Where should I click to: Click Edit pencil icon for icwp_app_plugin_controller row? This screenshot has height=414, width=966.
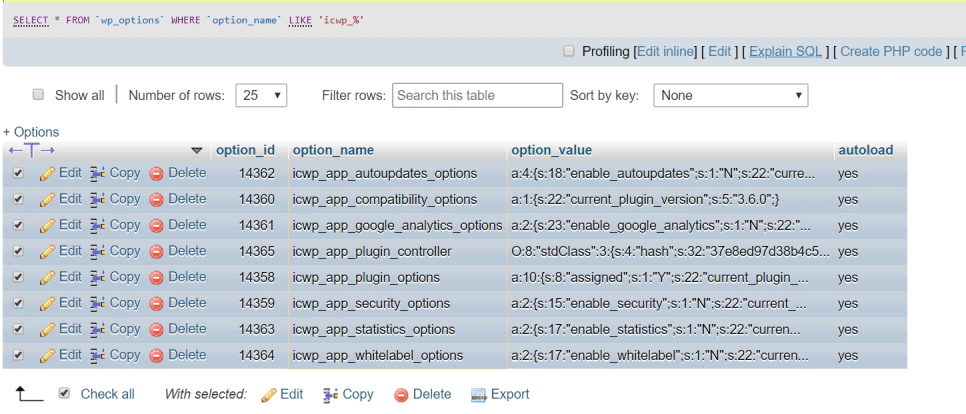tap(47, 252)
